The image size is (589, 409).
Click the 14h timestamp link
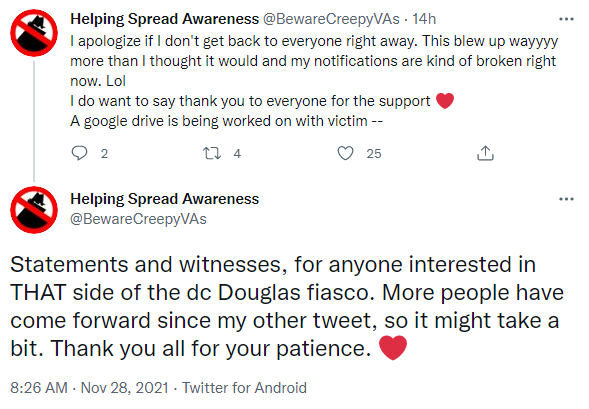click(x=424, y=19)
